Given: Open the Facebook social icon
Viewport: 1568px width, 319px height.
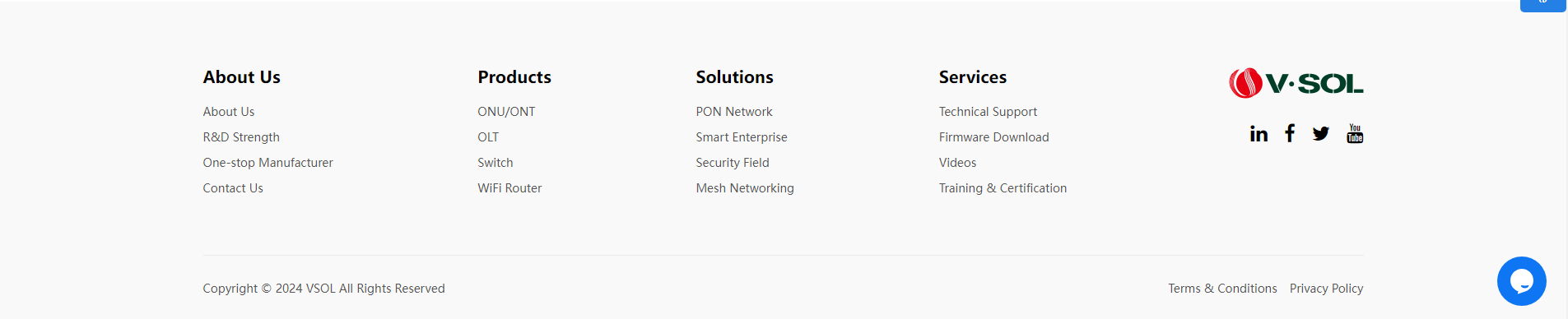Looking at the screenshot, I should [1290, 133].
